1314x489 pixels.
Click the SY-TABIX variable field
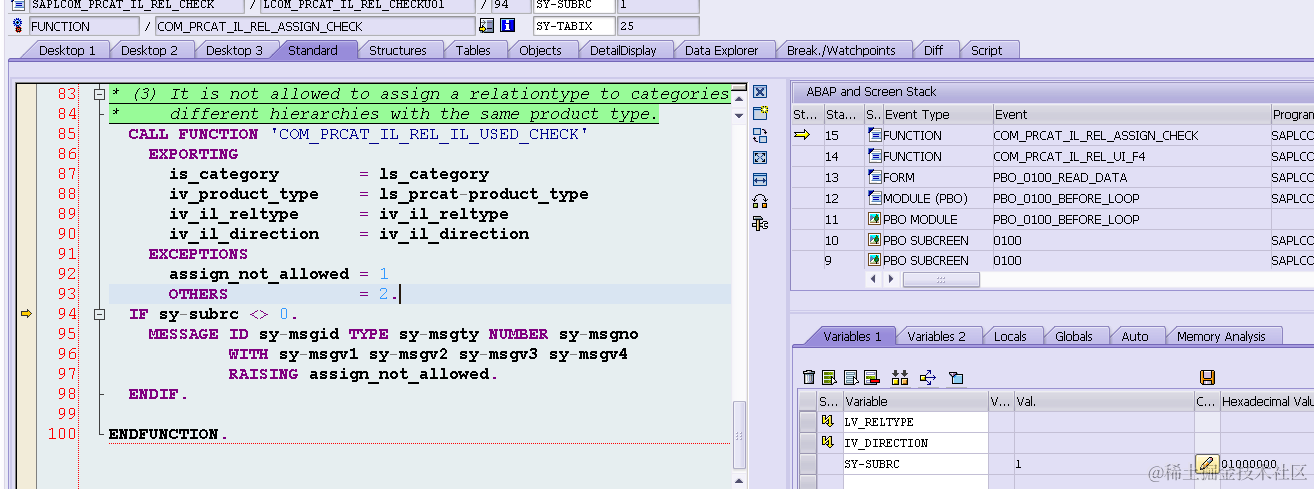pyautogui.click(x=573, y=26)
